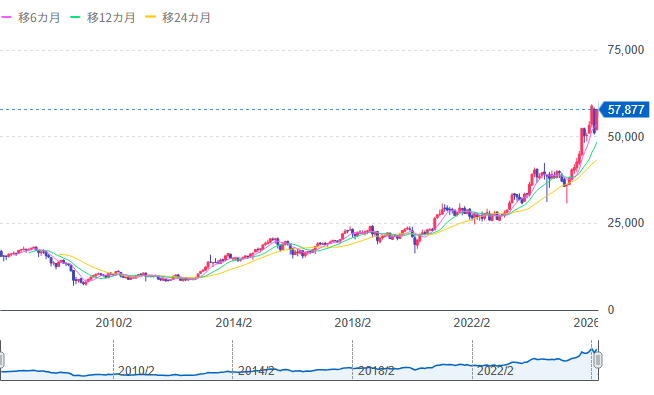654x395 pixels.
Task: Click 2022/2 marker in range navigator
Action: coord(495,371)
